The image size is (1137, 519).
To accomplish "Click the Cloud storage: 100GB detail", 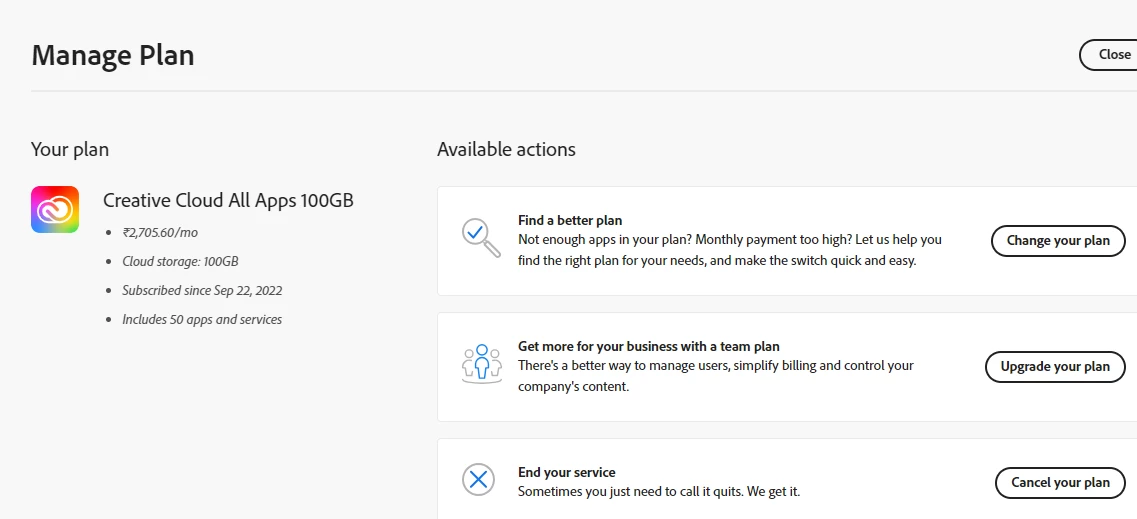I will tap(180, 261).
